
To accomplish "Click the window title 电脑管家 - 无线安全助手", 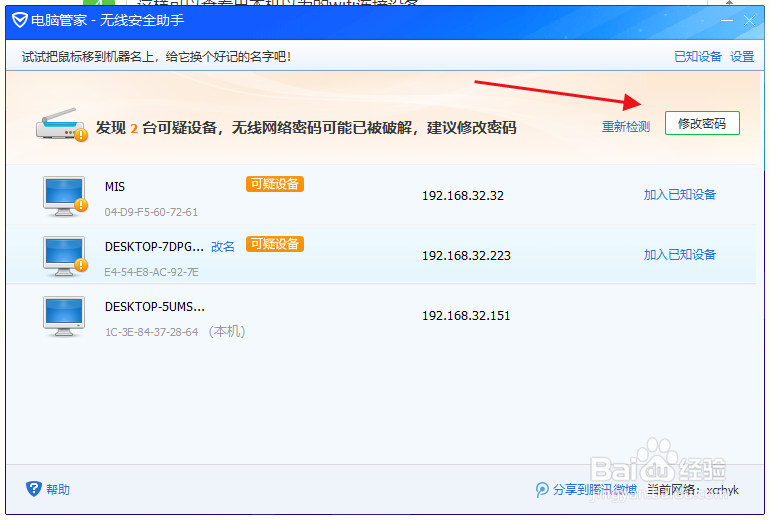I will tap(108, 20).
